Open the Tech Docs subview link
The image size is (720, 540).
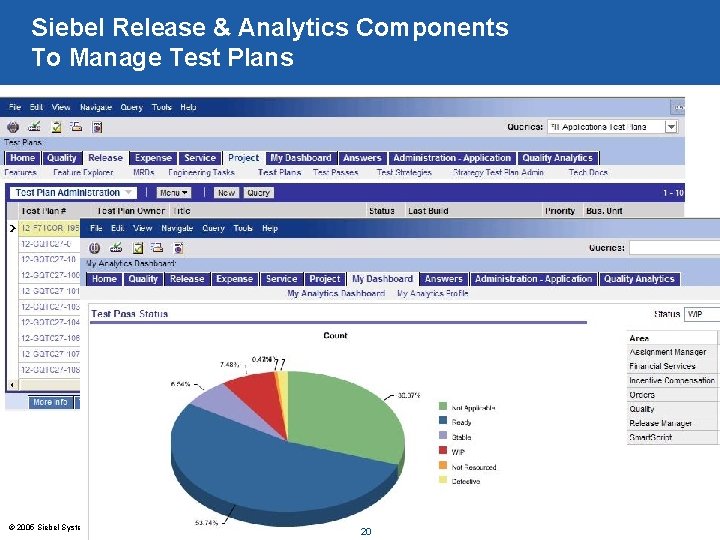(x=588, y=172)
